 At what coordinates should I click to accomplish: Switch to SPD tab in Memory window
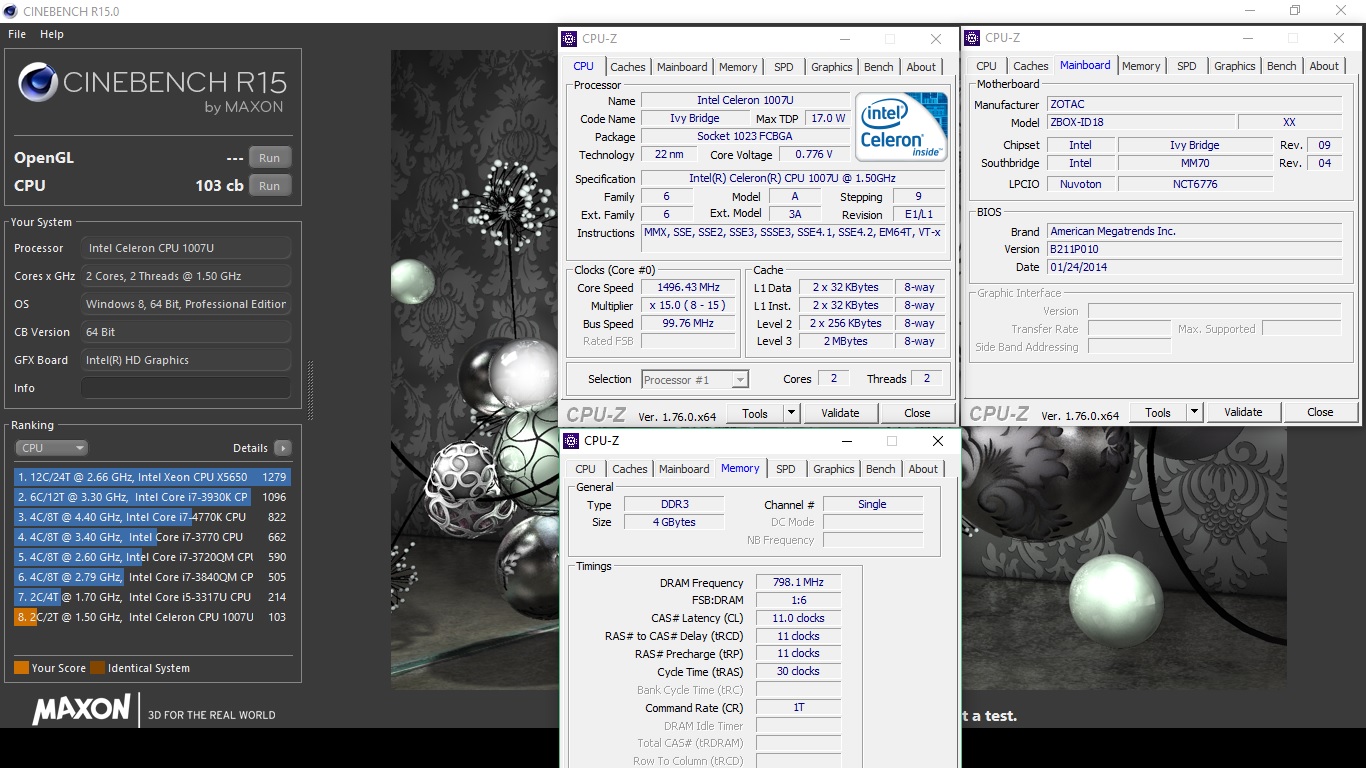[786, 469]
